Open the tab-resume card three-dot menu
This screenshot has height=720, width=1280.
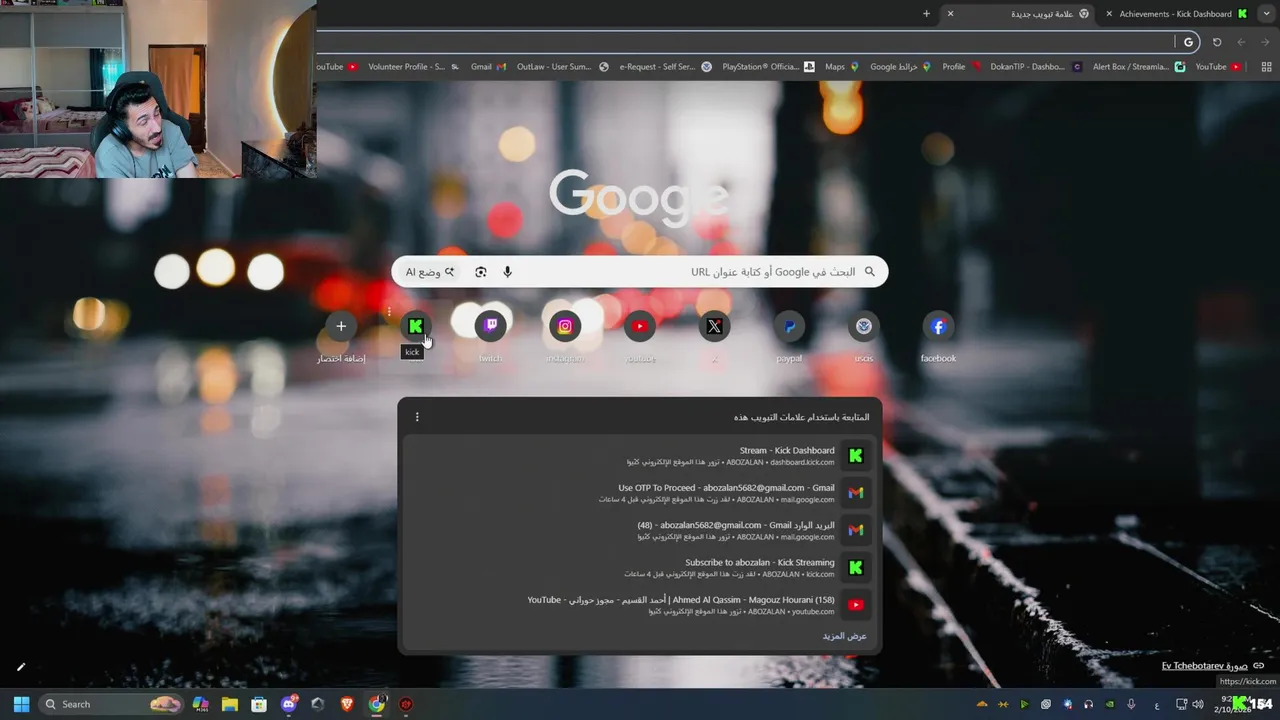[x=417, y=417]
